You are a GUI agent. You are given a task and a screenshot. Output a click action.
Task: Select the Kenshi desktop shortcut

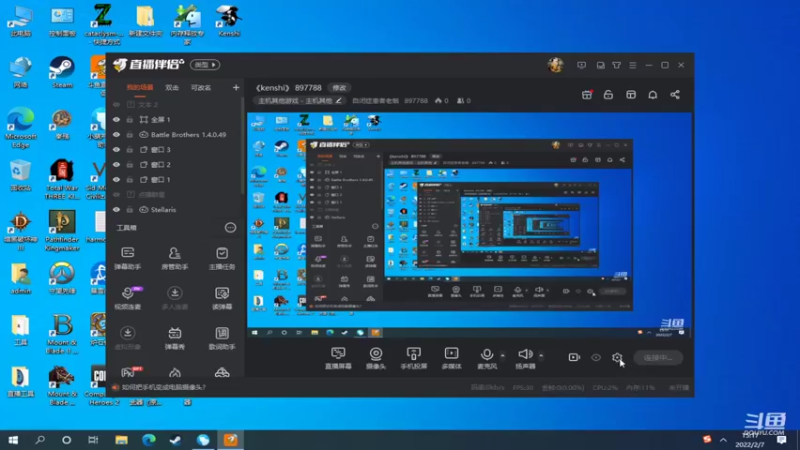point(229,21)
